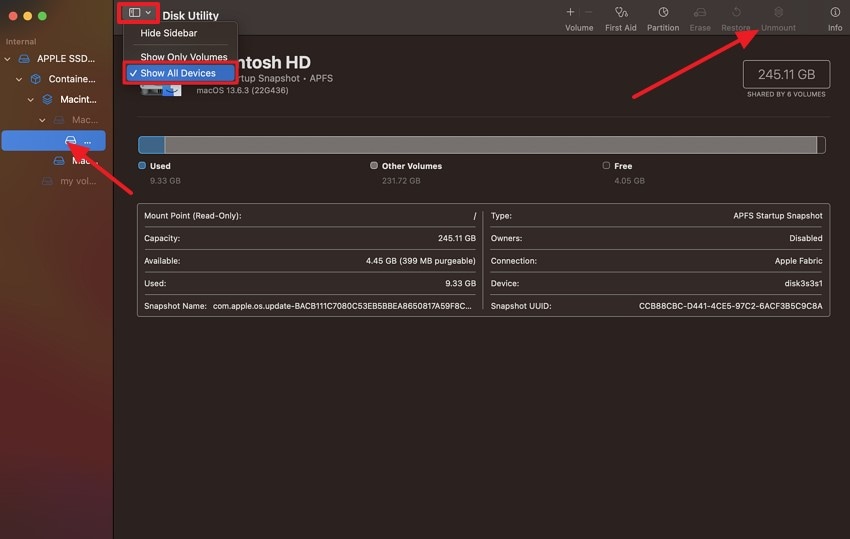Screen dimensions: 850x539
Task: Collapse the Containe... tree chevron
Action: point(19,79)
